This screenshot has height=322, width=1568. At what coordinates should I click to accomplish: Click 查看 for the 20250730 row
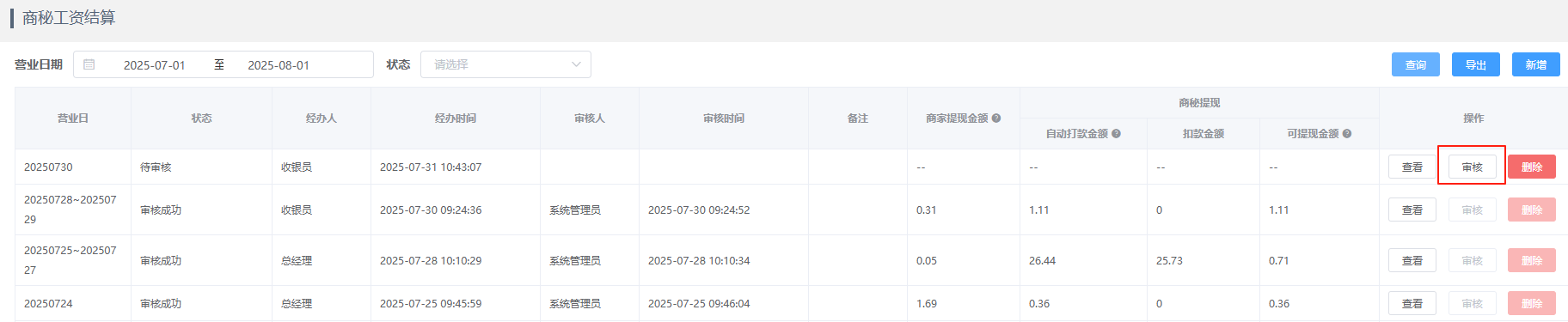coord(1412,167)
